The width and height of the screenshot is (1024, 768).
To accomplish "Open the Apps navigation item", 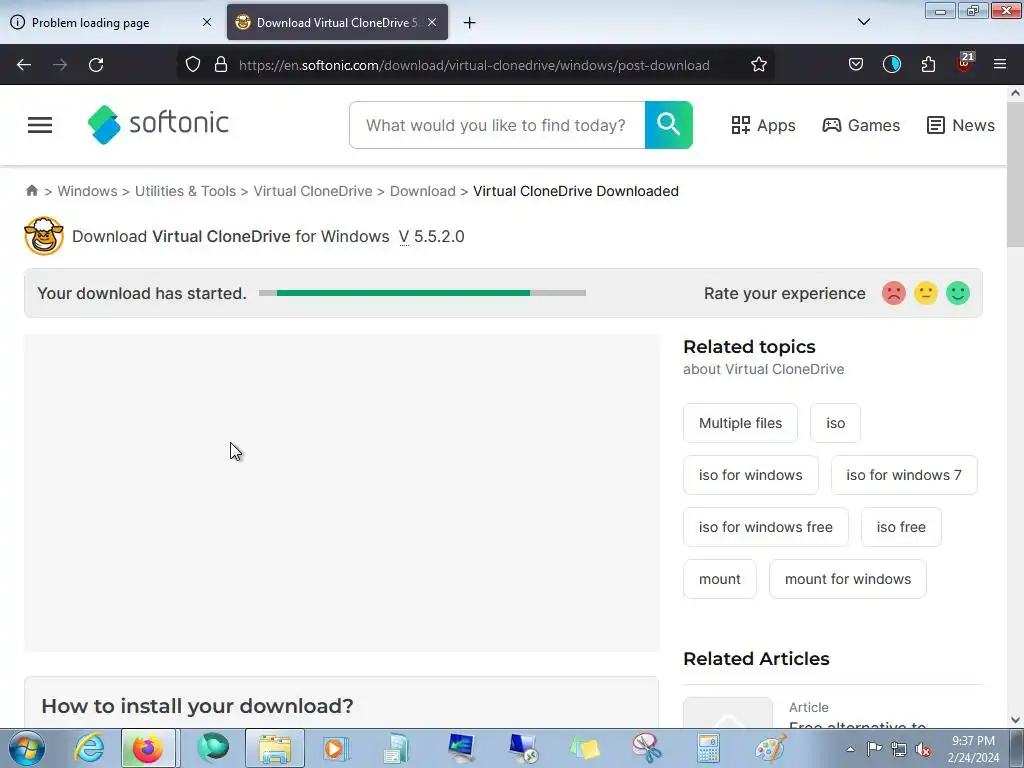I will 763,125.
